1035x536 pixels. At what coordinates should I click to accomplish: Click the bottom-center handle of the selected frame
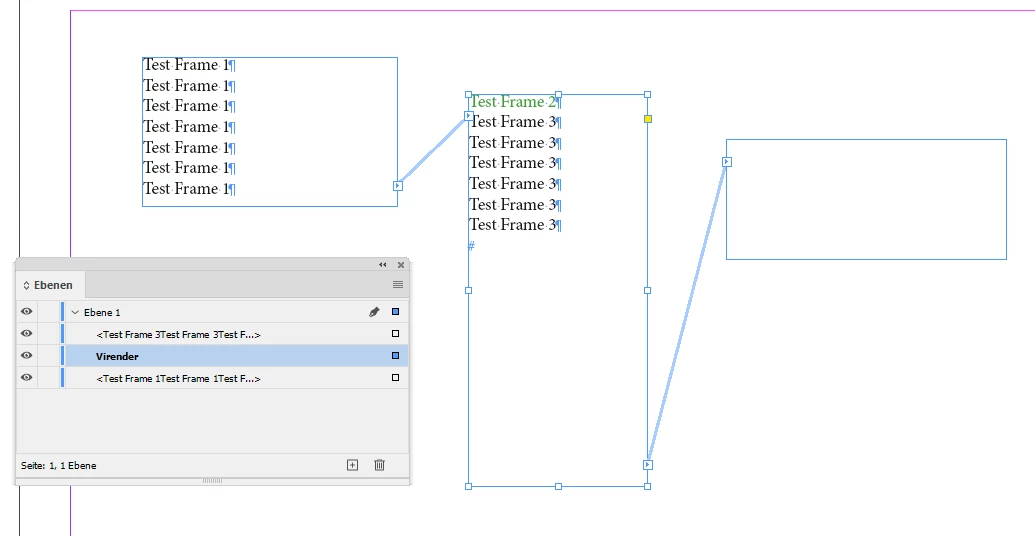click(558, 486)
